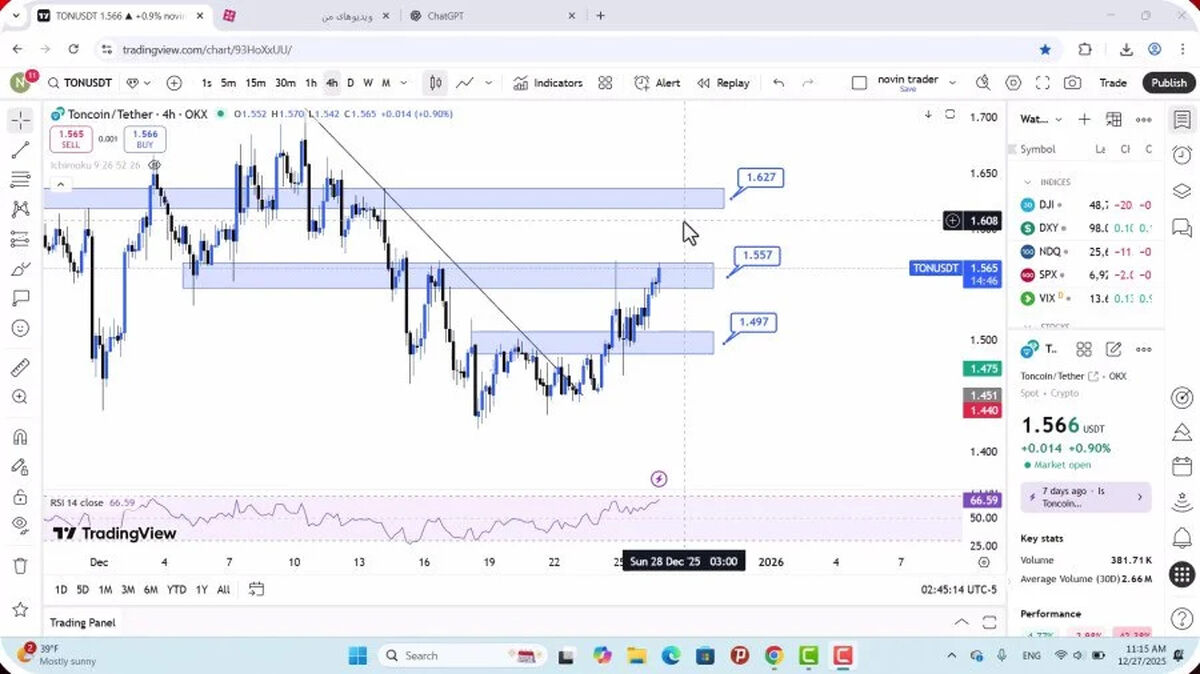1200x674 pixels.
Task: Select the 1h timeframe
Action: (311, 83)
